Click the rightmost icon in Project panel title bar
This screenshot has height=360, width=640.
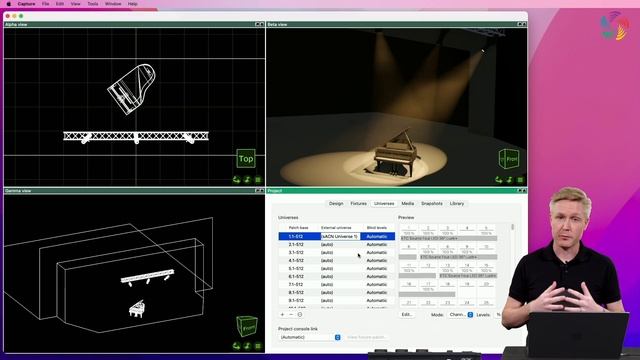point(524,191)
